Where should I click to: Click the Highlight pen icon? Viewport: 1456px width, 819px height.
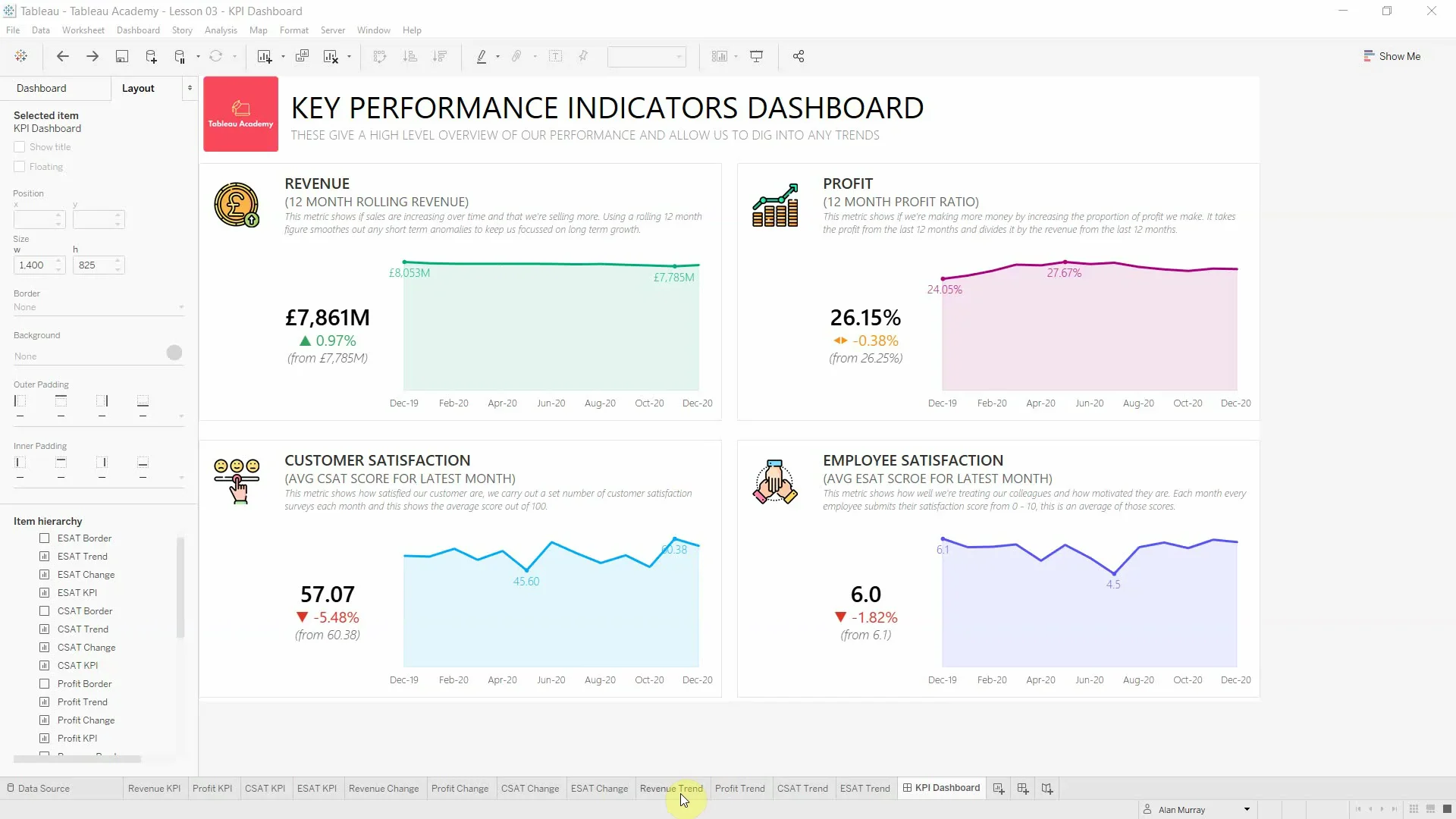pyautogui.click(x=482, y=56)
